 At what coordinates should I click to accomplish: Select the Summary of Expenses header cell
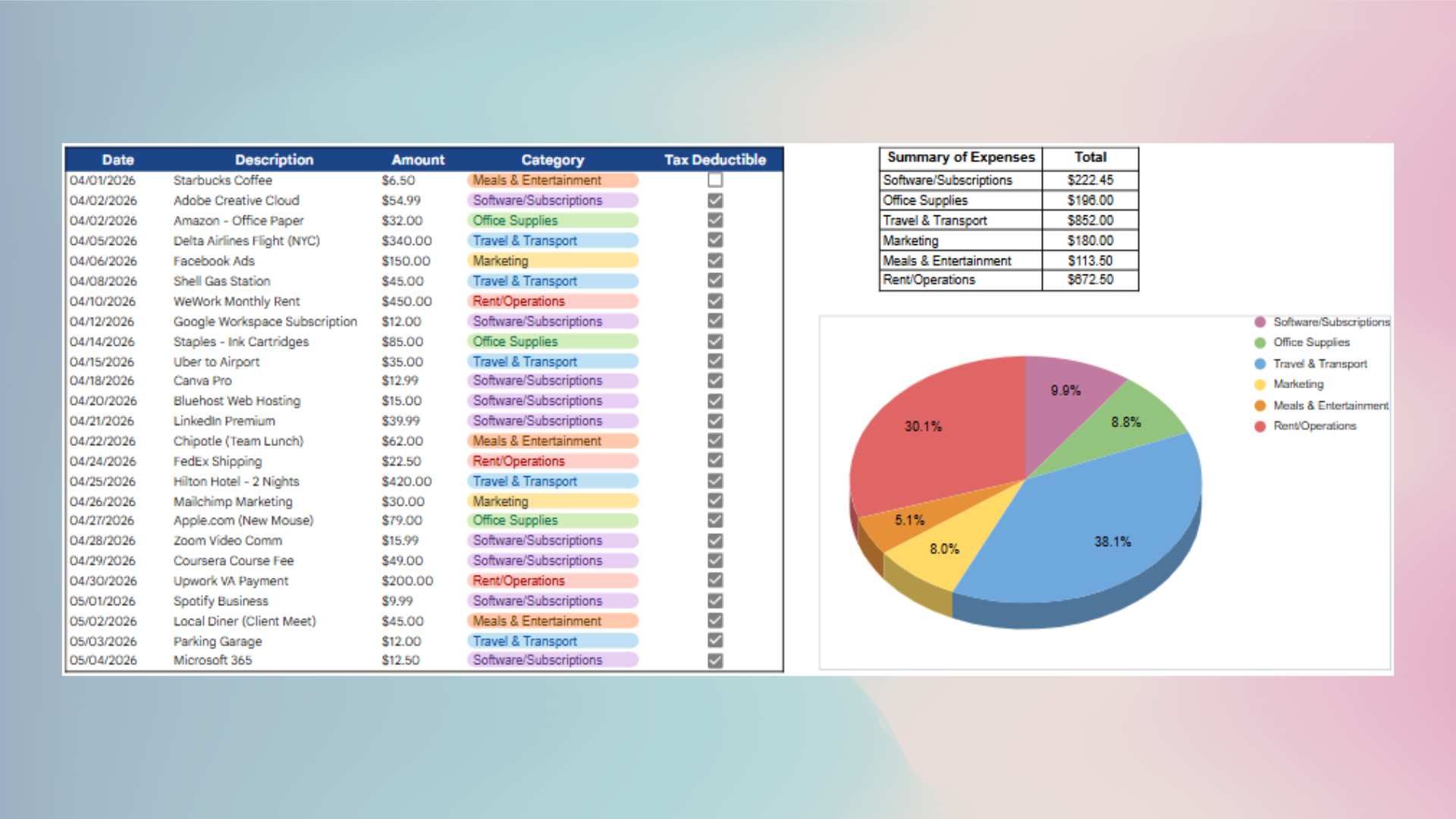pos(961,158)
